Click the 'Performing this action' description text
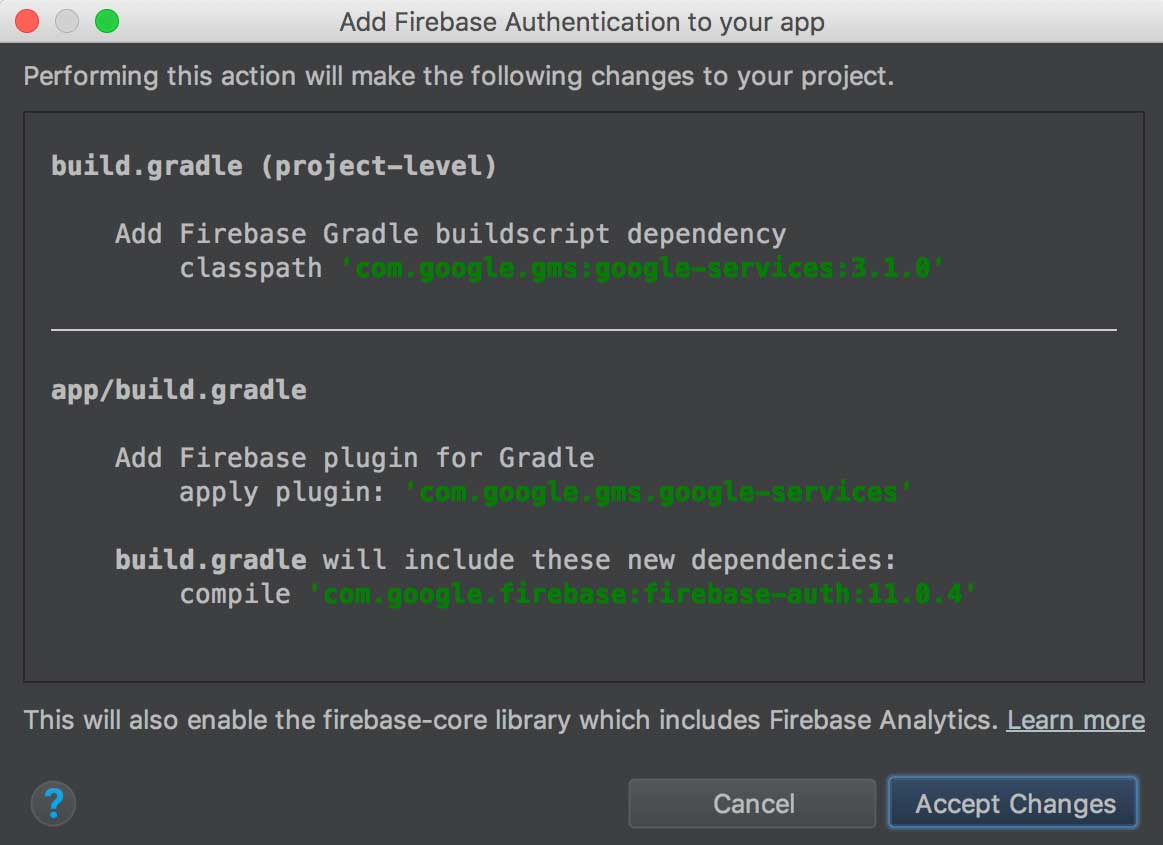1163x845 pixels. pos(458,76)
